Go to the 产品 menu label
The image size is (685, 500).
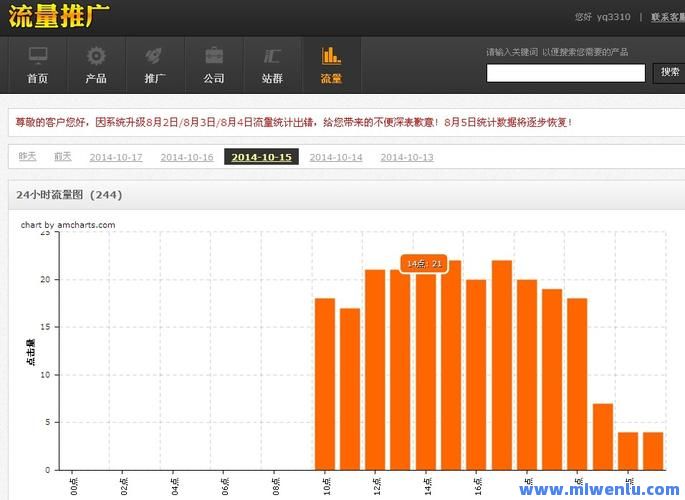[x=96, y=79]
